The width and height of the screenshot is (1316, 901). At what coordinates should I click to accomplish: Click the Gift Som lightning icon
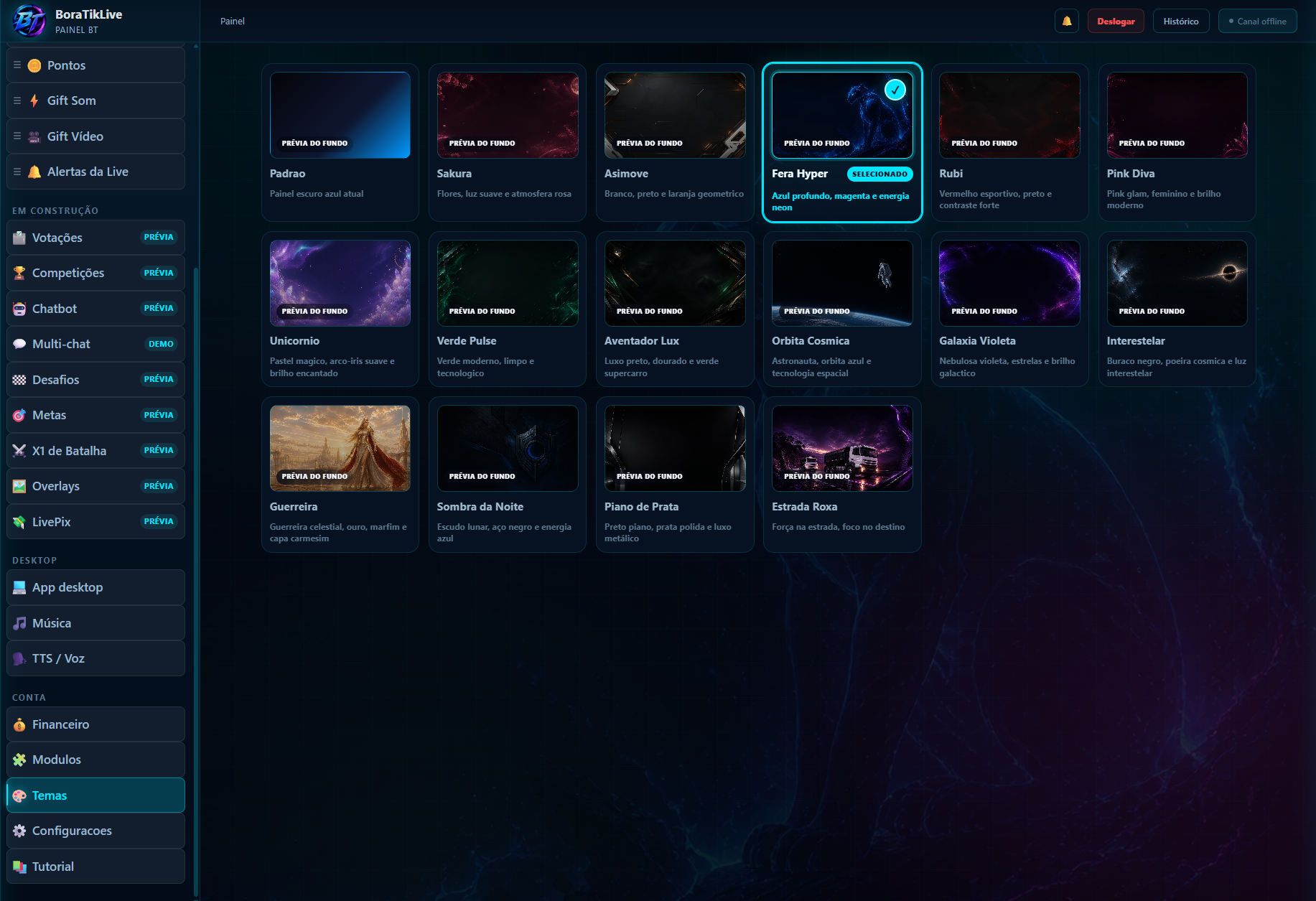pos(34,101)
